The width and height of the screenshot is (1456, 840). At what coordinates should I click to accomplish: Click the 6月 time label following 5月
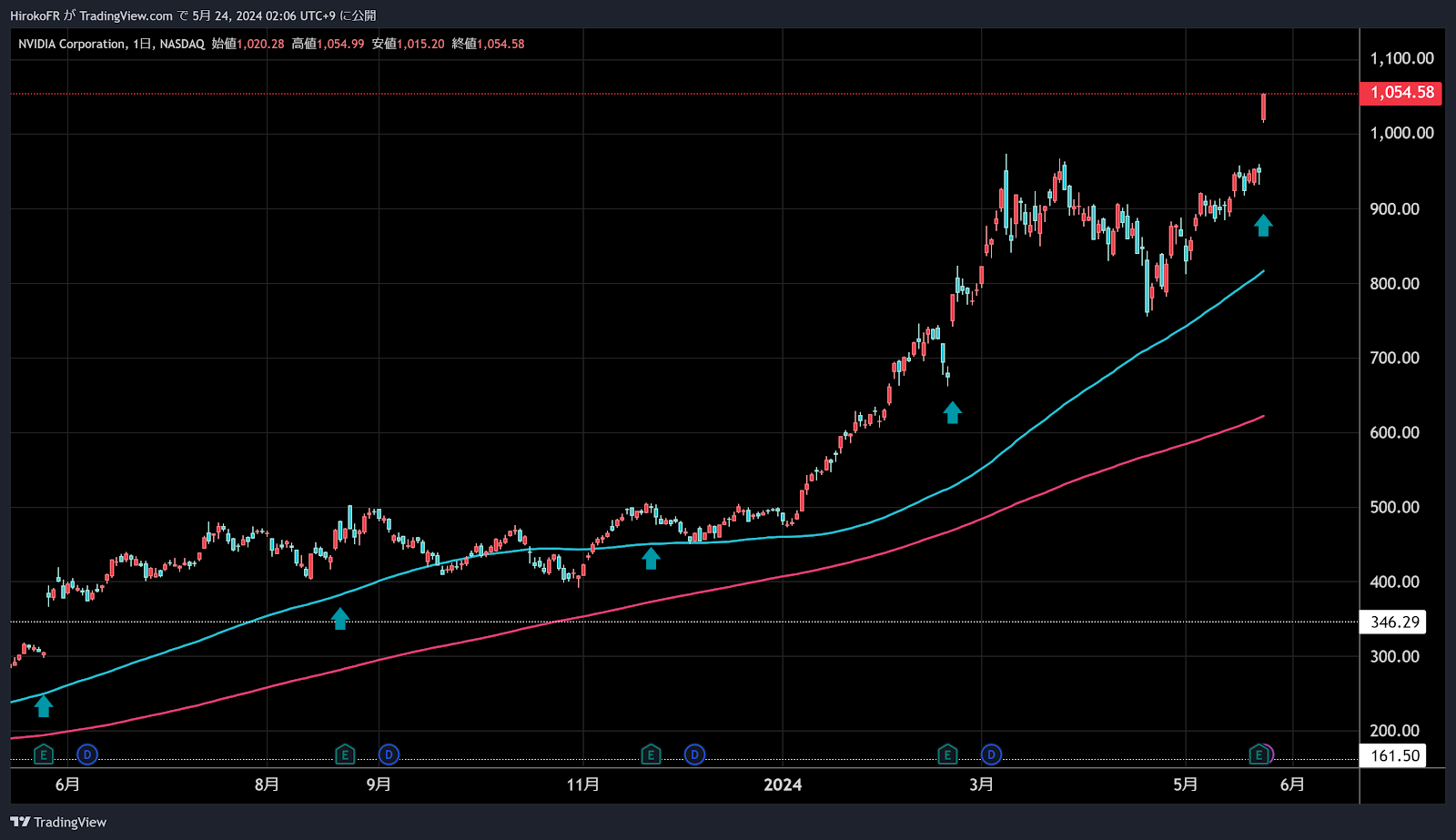1292,784
